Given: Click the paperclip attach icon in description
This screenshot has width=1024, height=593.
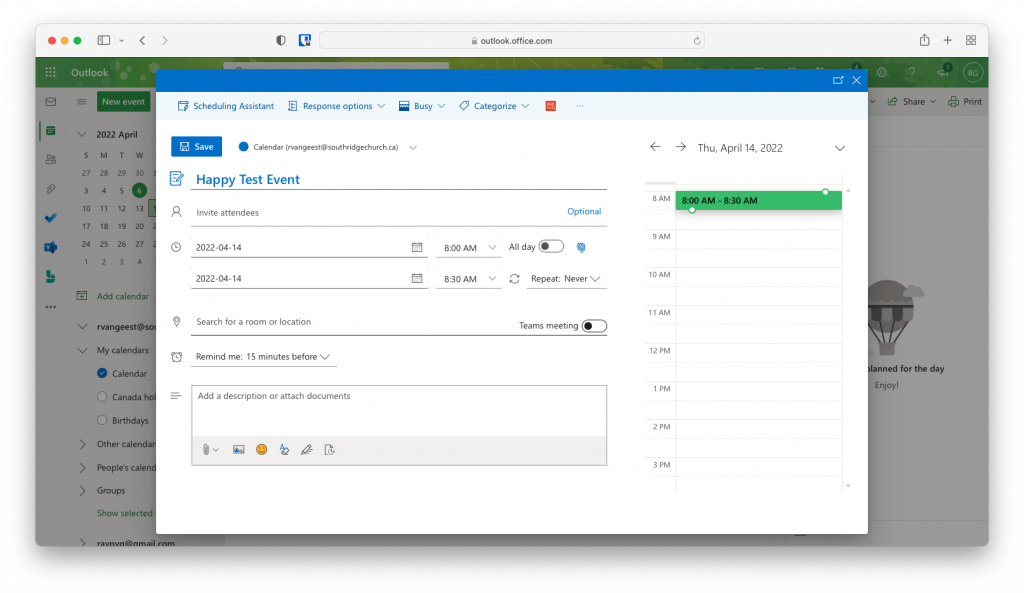Looking at the screenshot, I should [x=206, y=450].
